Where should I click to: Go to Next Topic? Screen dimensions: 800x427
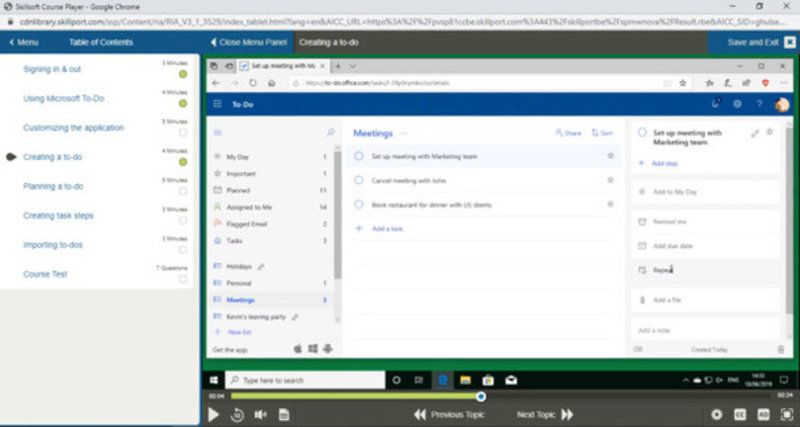[x=545, y=415]
